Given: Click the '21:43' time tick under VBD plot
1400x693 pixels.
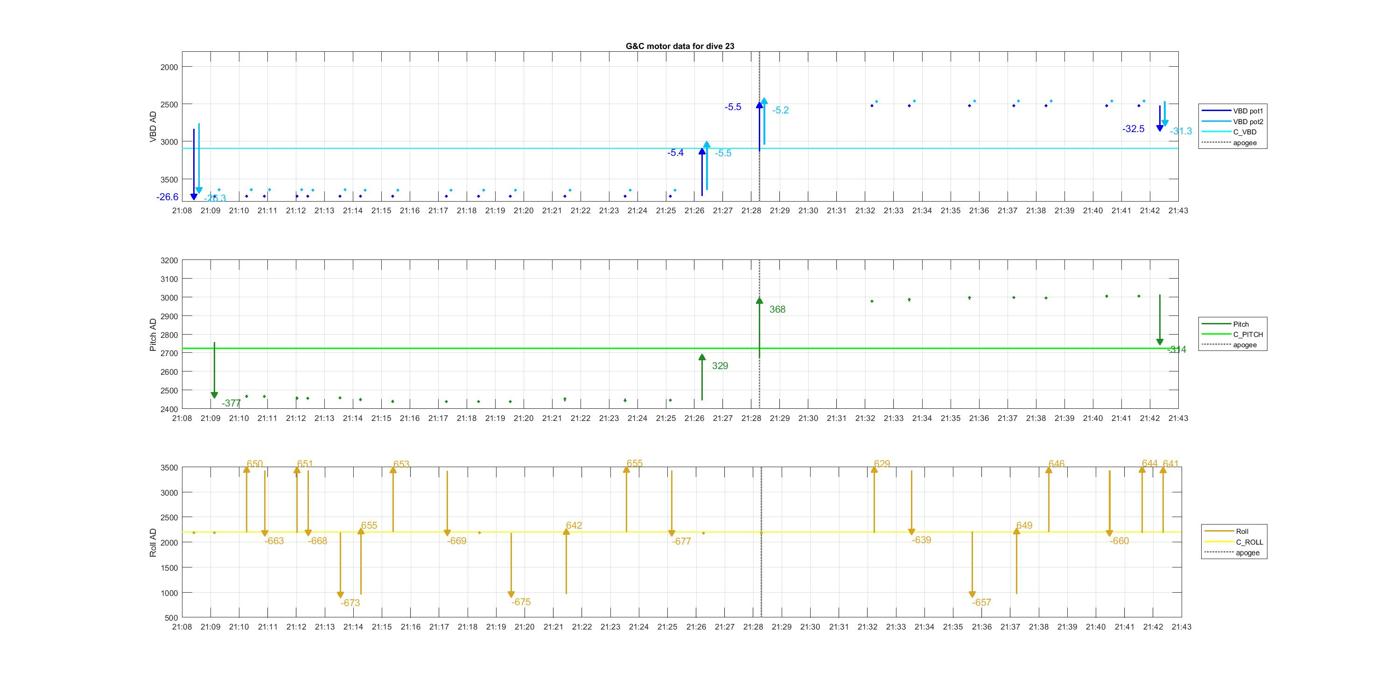Looking at the screenshot, I should (x=1179, y=211).
